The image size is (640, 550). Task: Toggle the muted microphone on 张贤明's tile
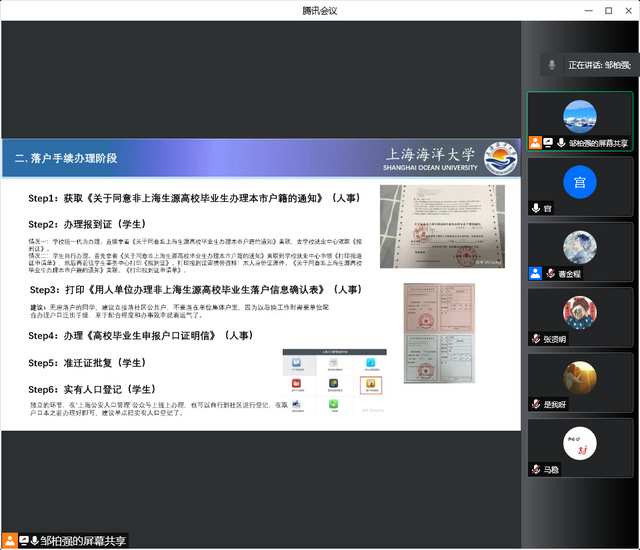tap(536, 339)
